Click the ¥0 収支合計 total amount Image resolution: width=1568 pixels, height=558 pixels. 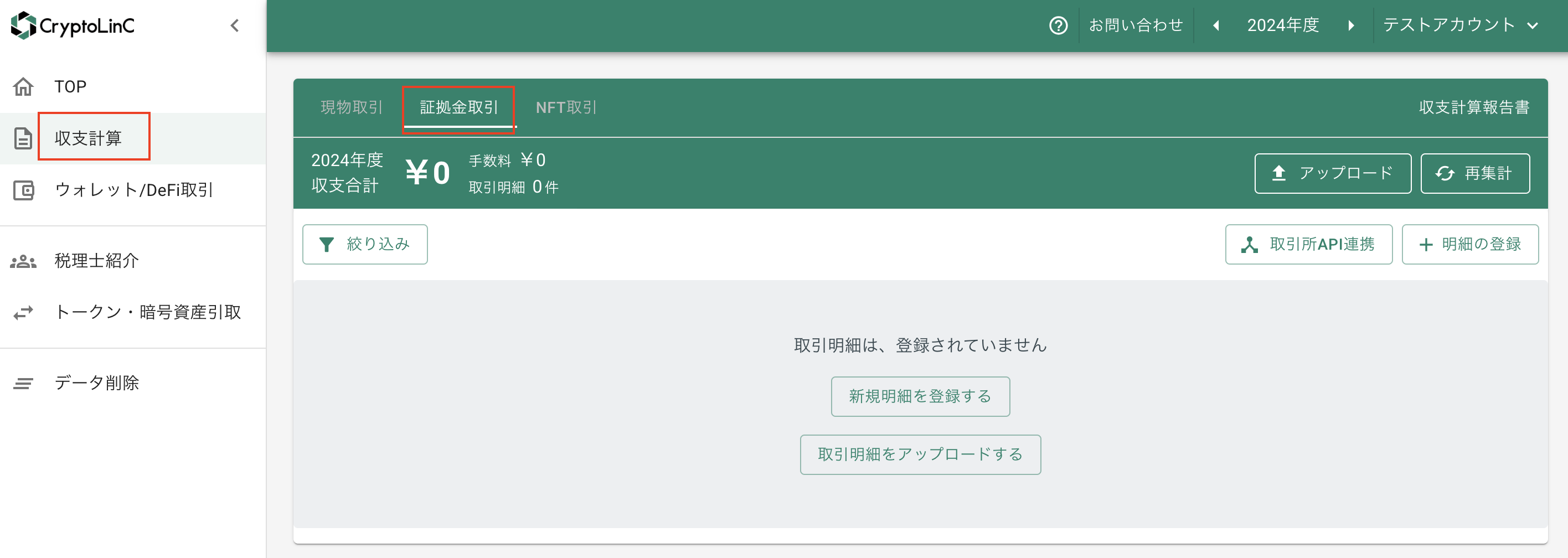click(428, 173)
